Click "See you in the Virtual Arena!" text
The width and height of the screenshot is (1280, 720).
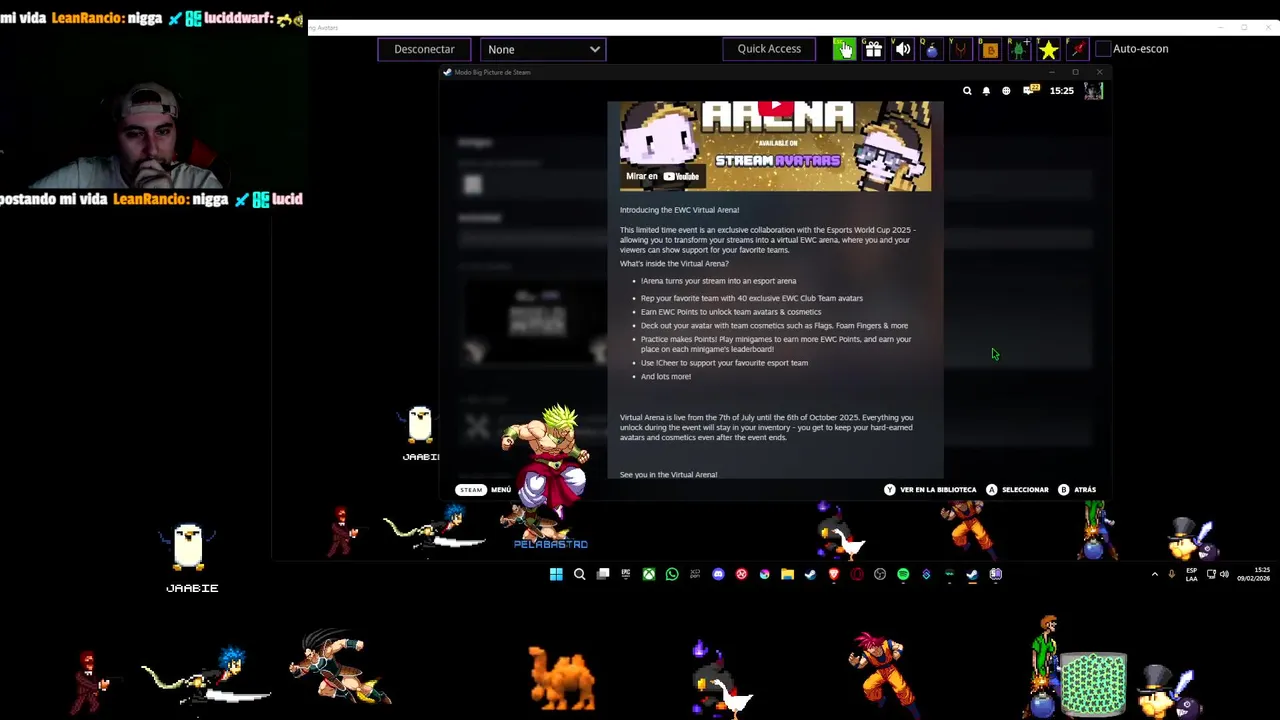point(668,475)
